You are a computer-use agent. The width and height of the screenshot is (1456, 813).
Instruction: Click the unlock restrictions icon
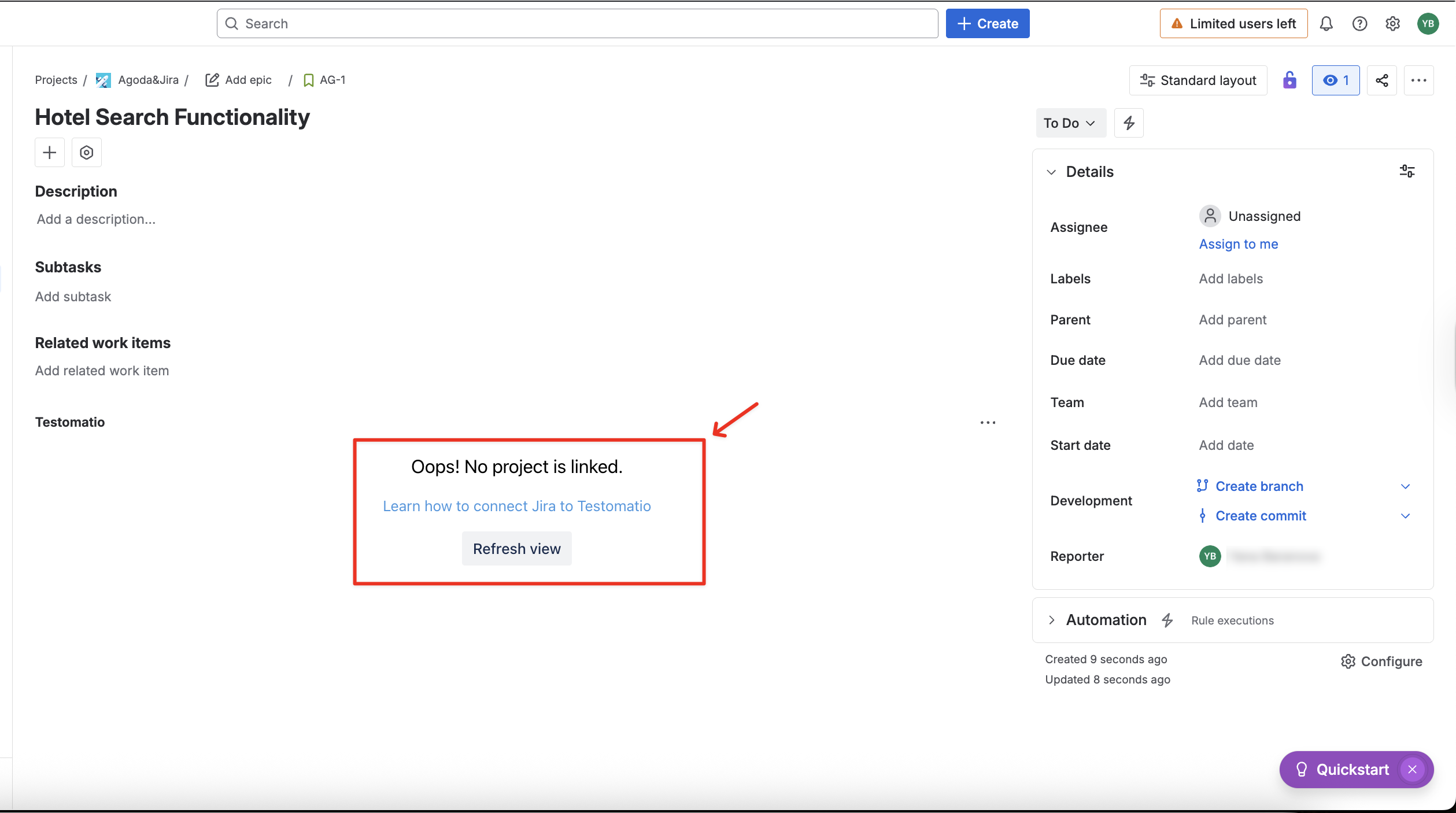coord(1289,80)
